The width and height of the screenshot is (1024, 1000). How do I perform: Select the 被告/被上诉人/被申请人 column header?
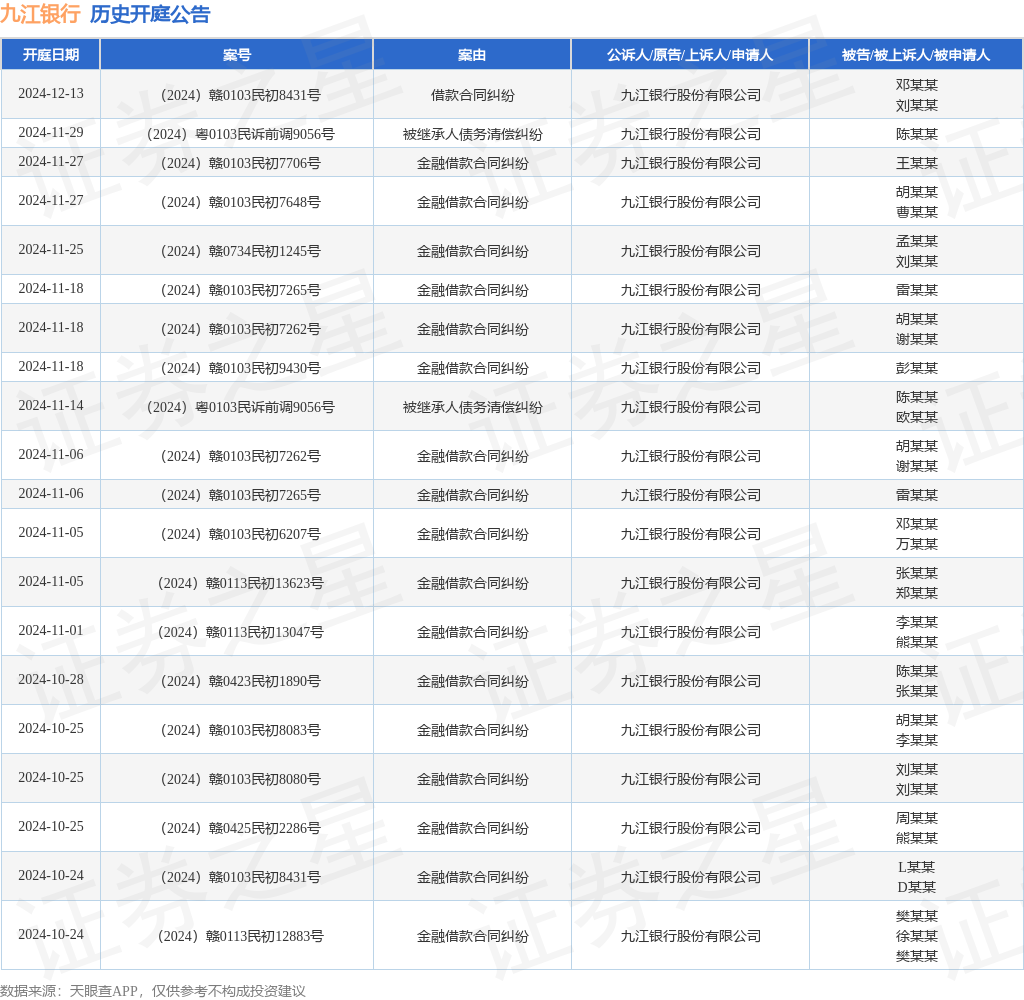(x=916, y=55)
